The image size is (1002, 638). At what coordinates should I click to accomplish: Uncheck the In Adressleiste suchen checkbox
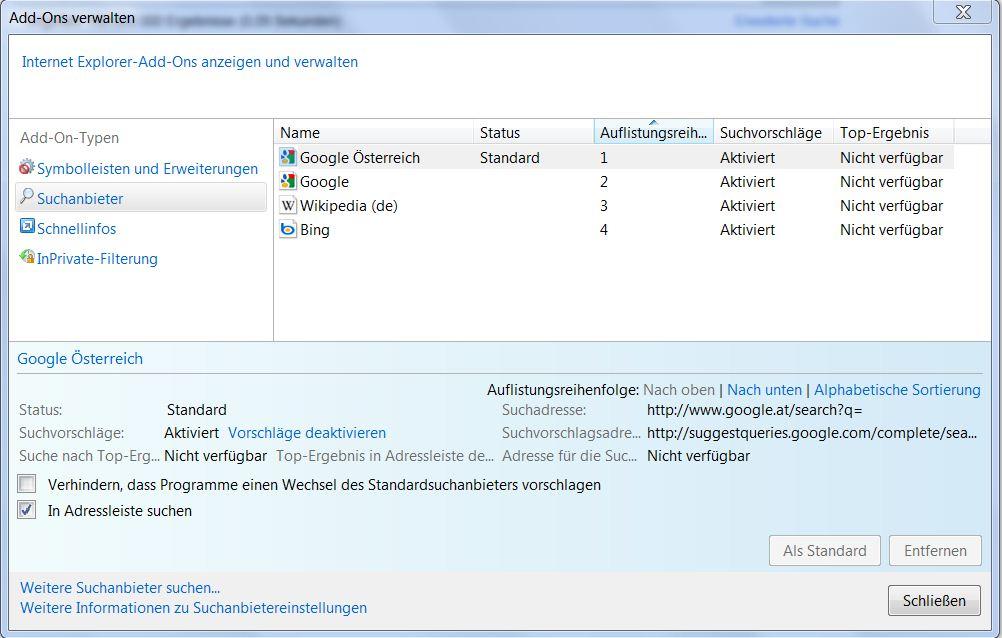click(x=27, y=510)
